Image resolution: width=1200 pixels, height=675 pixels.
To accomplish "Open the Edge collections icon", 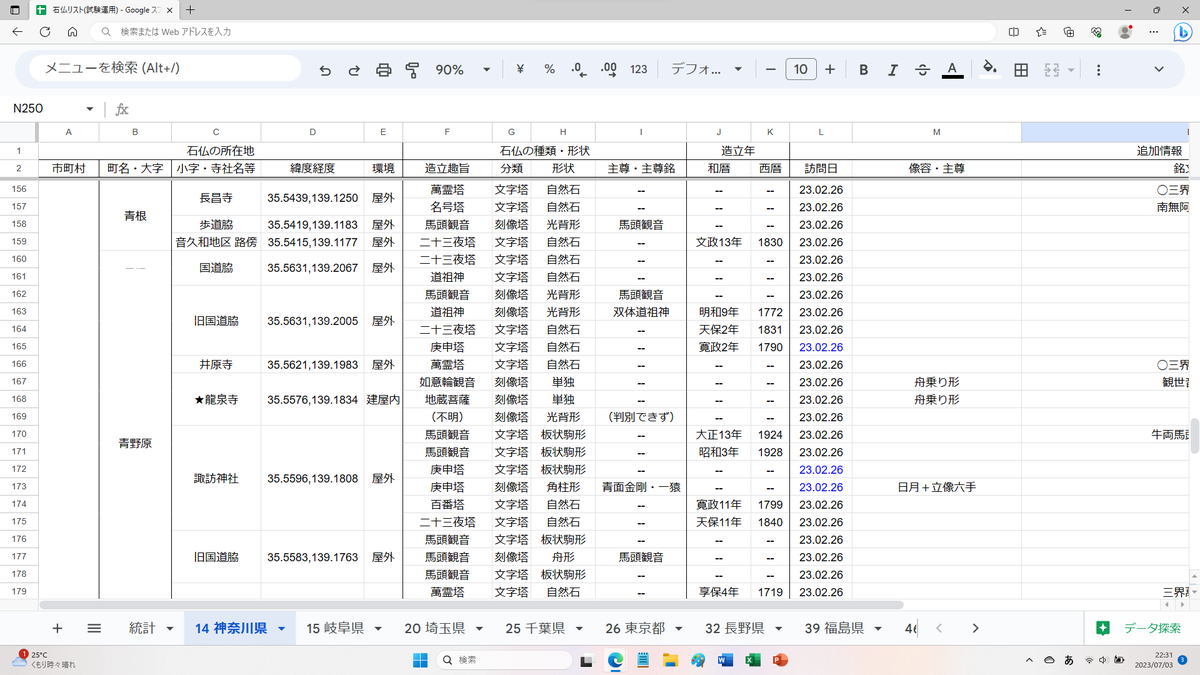I will tap(1069, 32).
